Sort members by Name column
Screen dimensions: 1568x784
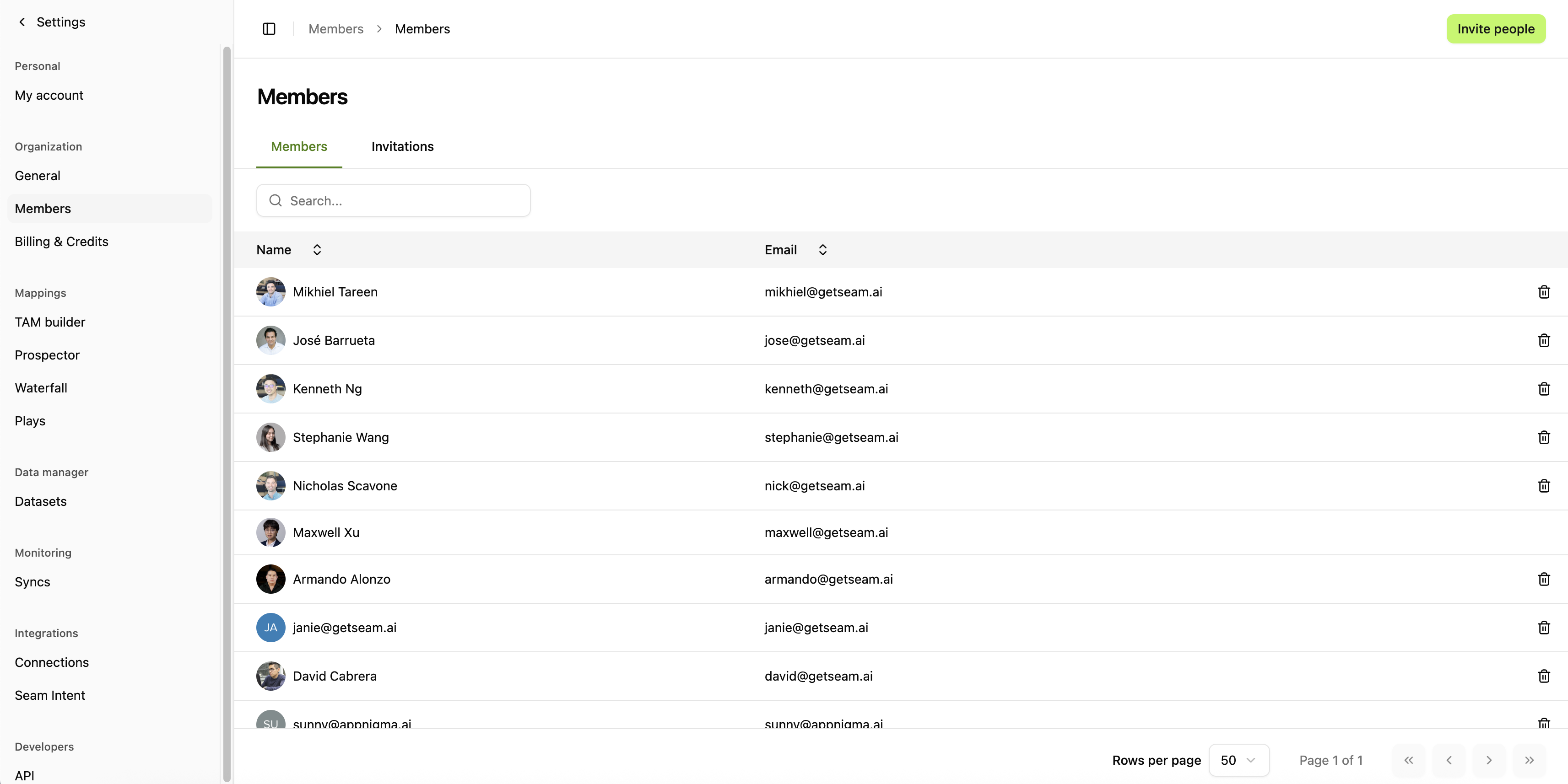point(317,250)
